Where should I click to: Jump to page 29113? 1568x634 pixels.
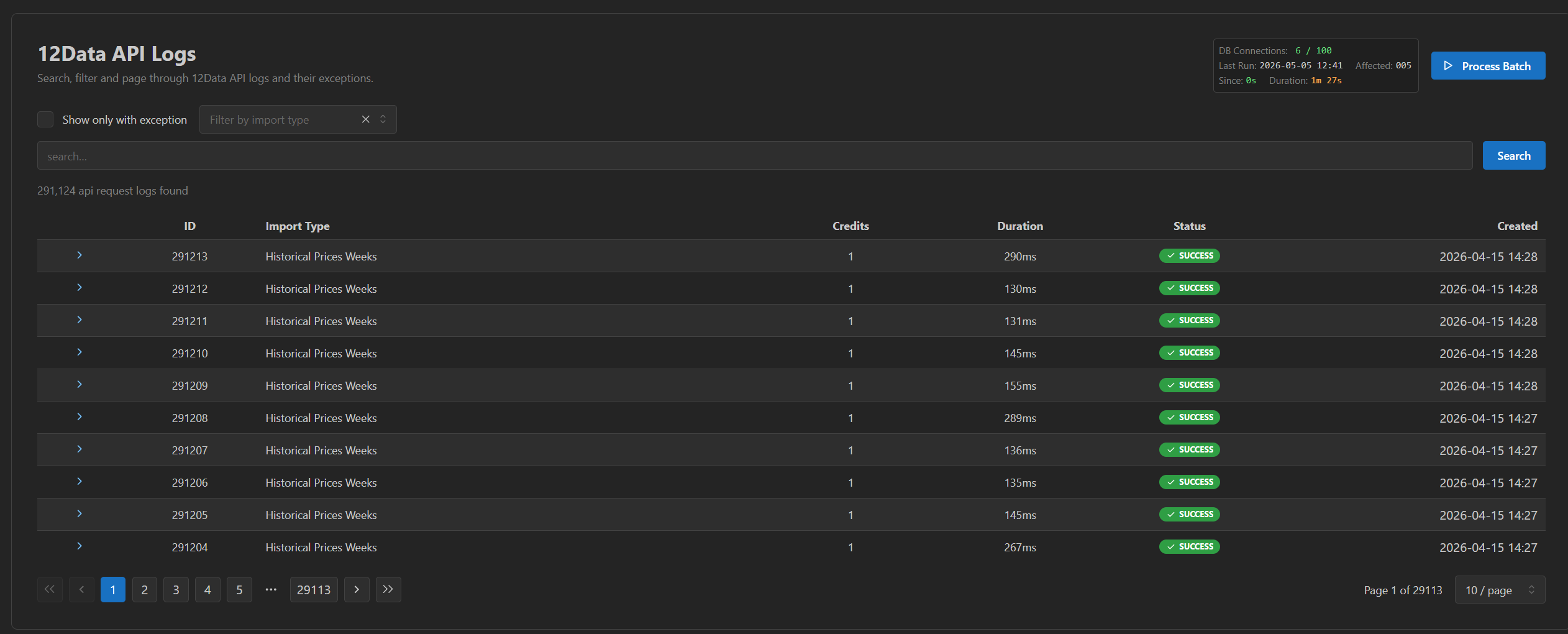click(314, 590)
